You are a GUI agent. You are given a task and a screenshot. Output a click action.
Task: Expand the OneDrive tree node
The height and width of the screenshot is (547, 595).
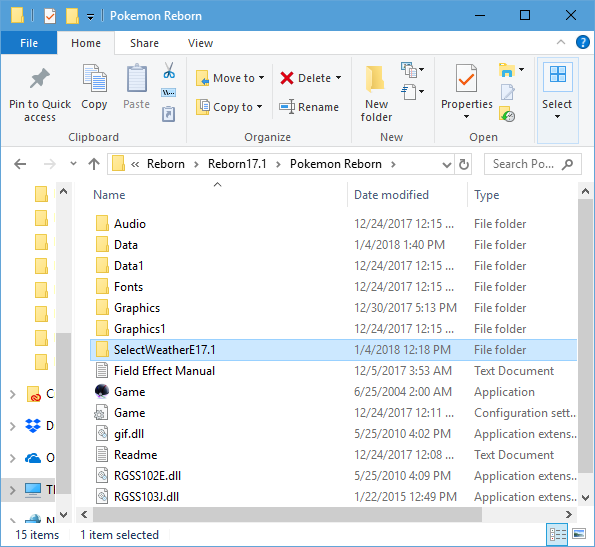coord(12,458)
